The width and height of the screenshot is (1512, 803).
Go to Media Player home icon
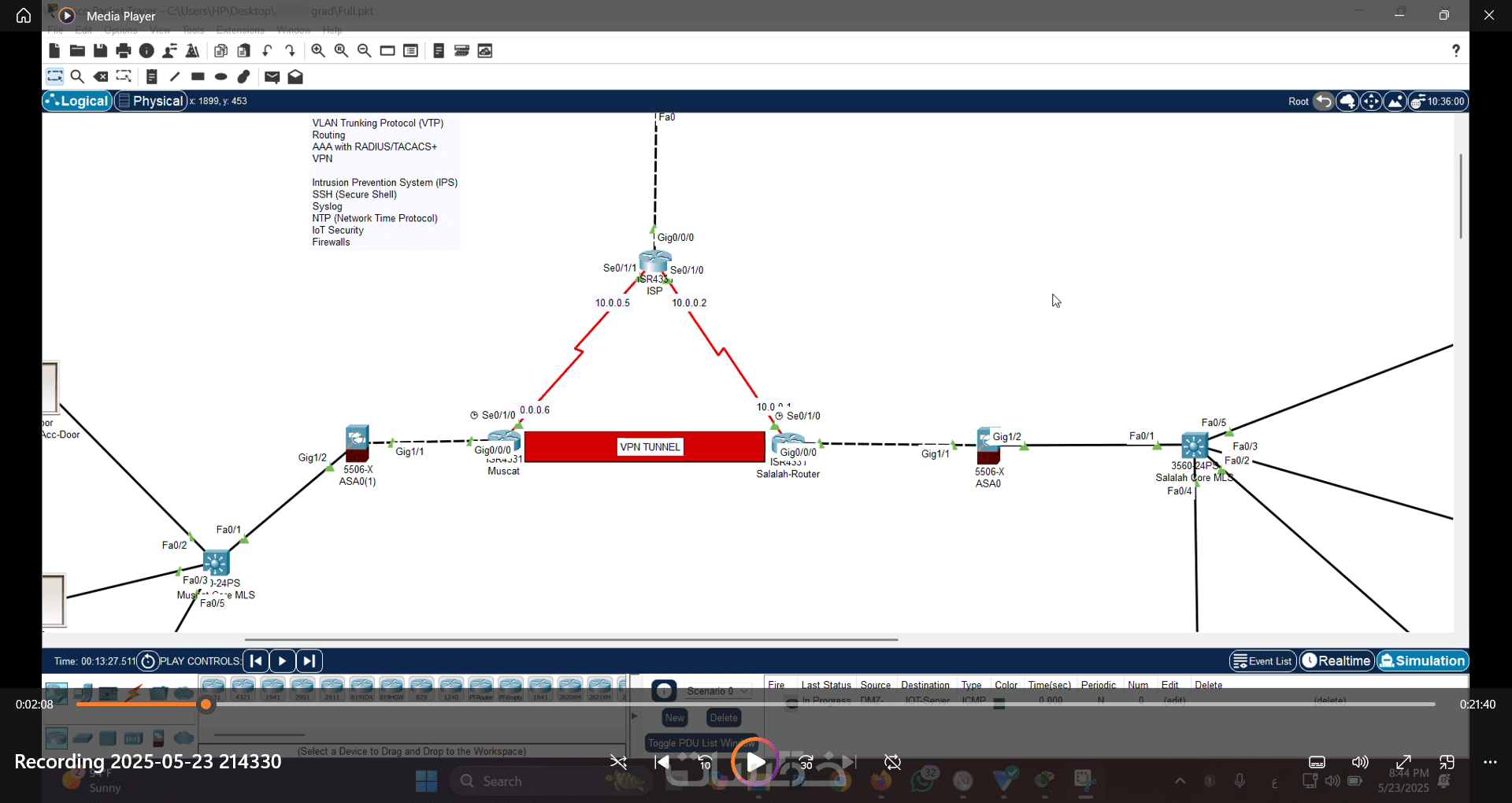(x=24, y=16)
